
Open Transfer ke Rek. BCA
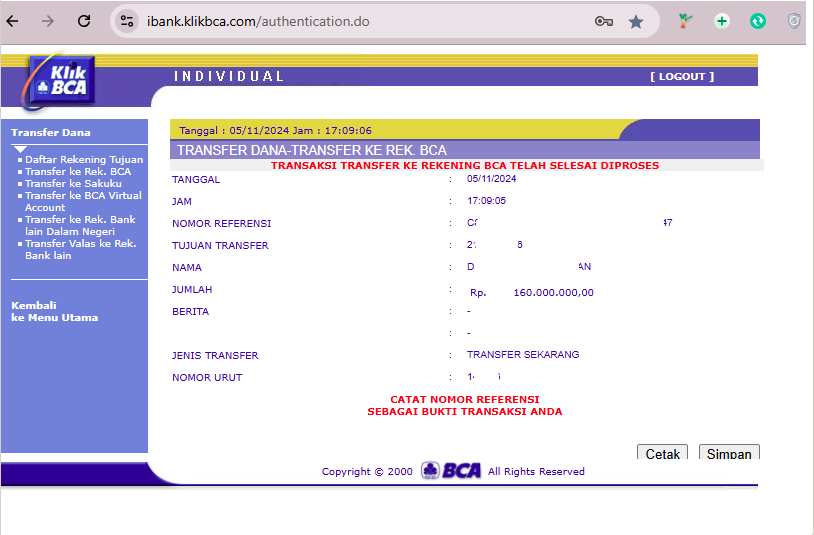pyautogui.click(x=78, y=171)
